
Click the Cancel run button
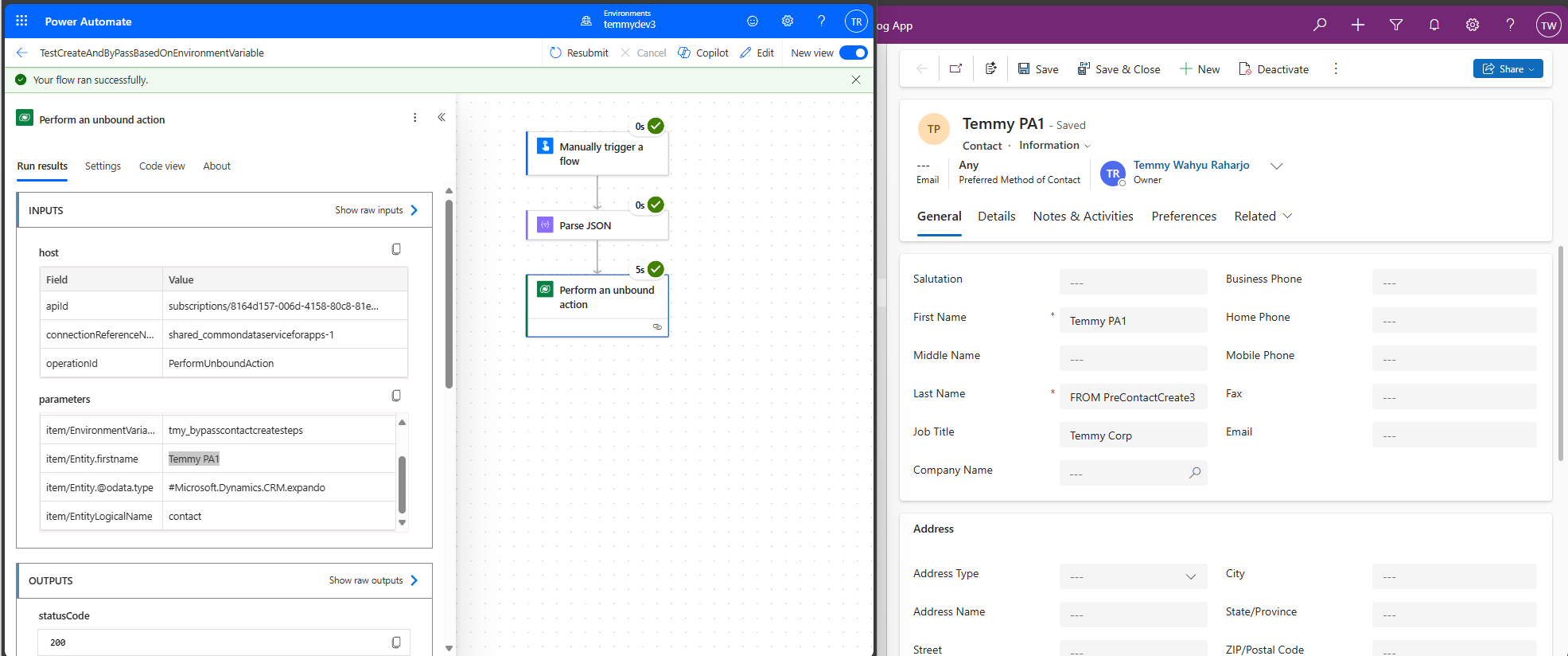click(643, 53)
